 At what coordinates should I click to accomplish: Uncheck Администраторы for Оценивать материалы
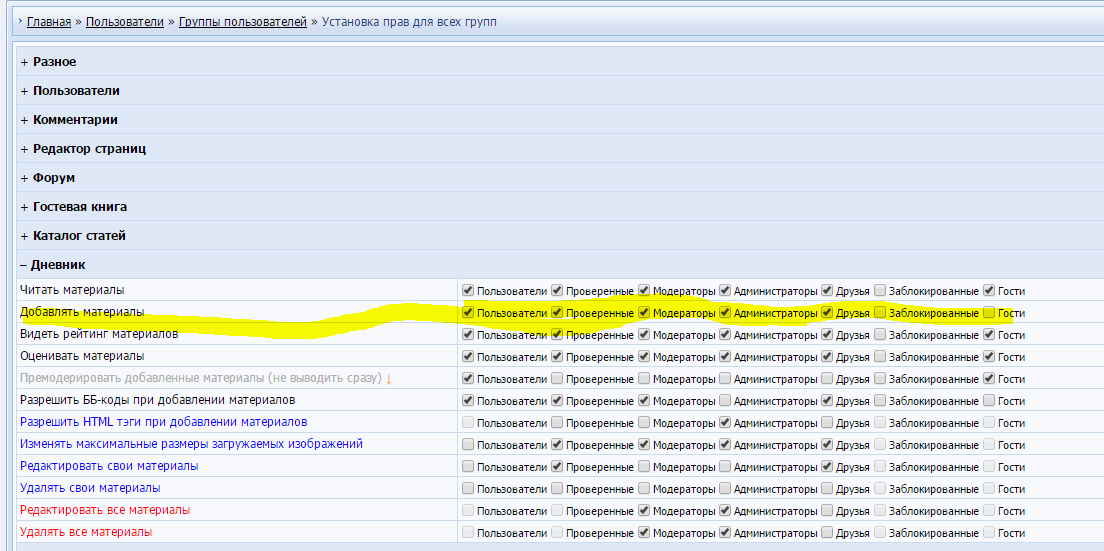[725, 357]
